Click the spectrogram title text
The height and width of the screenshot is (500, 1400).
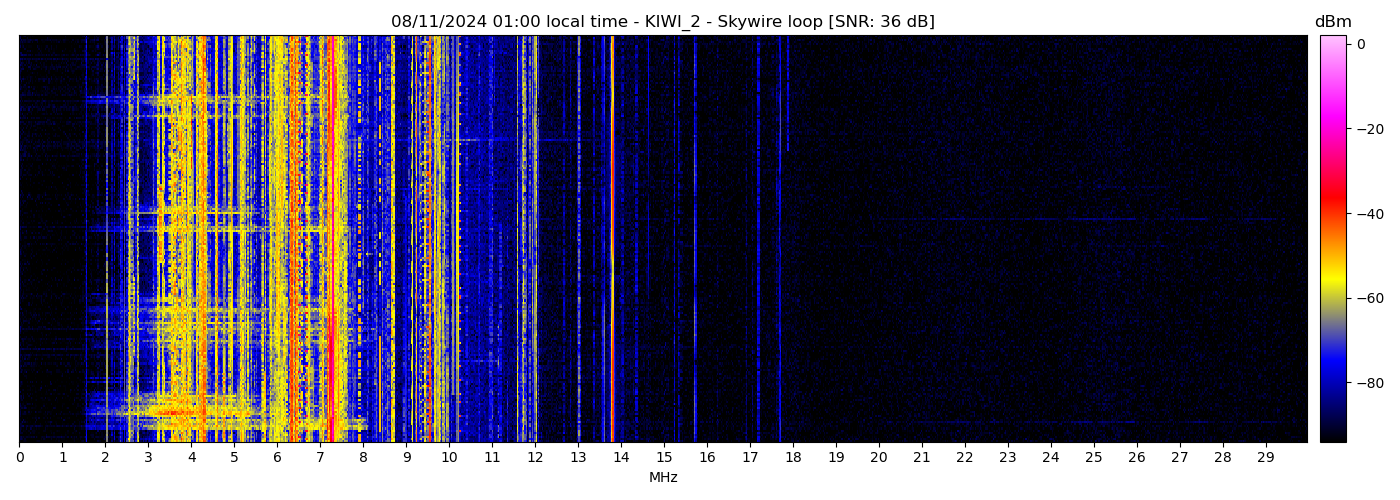pyautogui.click(x=662, y=22)
